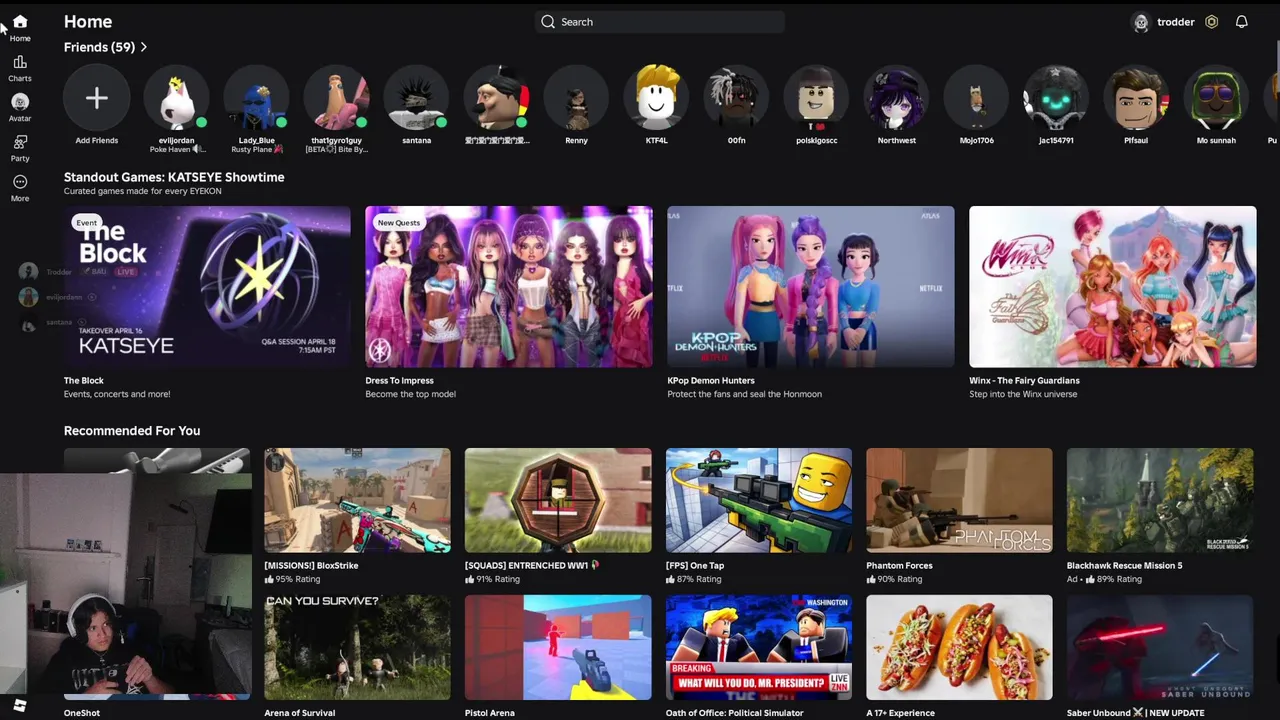
Task: Open the More sidebar menu
Action: click(20, 182)
